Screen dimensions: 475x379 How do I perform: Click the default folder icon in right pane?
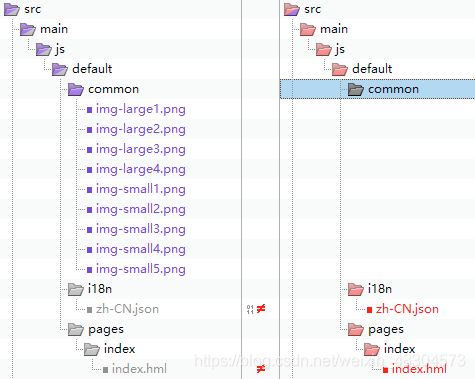[x=340, y=69]
